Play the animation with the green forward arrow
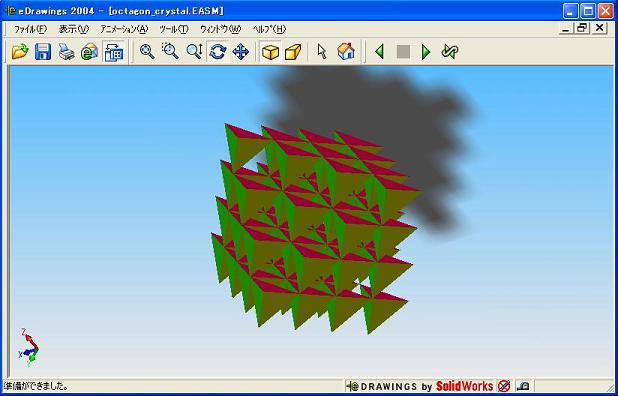 [x=426, y=52]
